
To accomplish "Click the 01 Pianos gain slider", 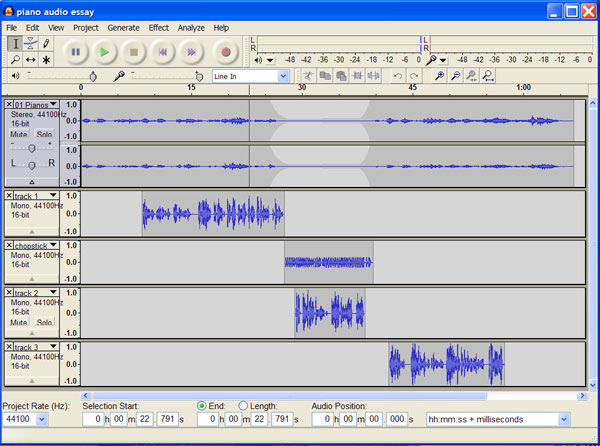I will coord(32,148).
